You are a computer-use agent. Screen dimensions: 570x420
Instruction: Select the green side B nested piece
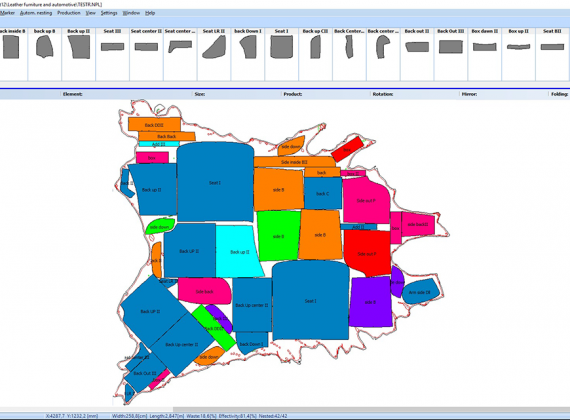(278, 236)
